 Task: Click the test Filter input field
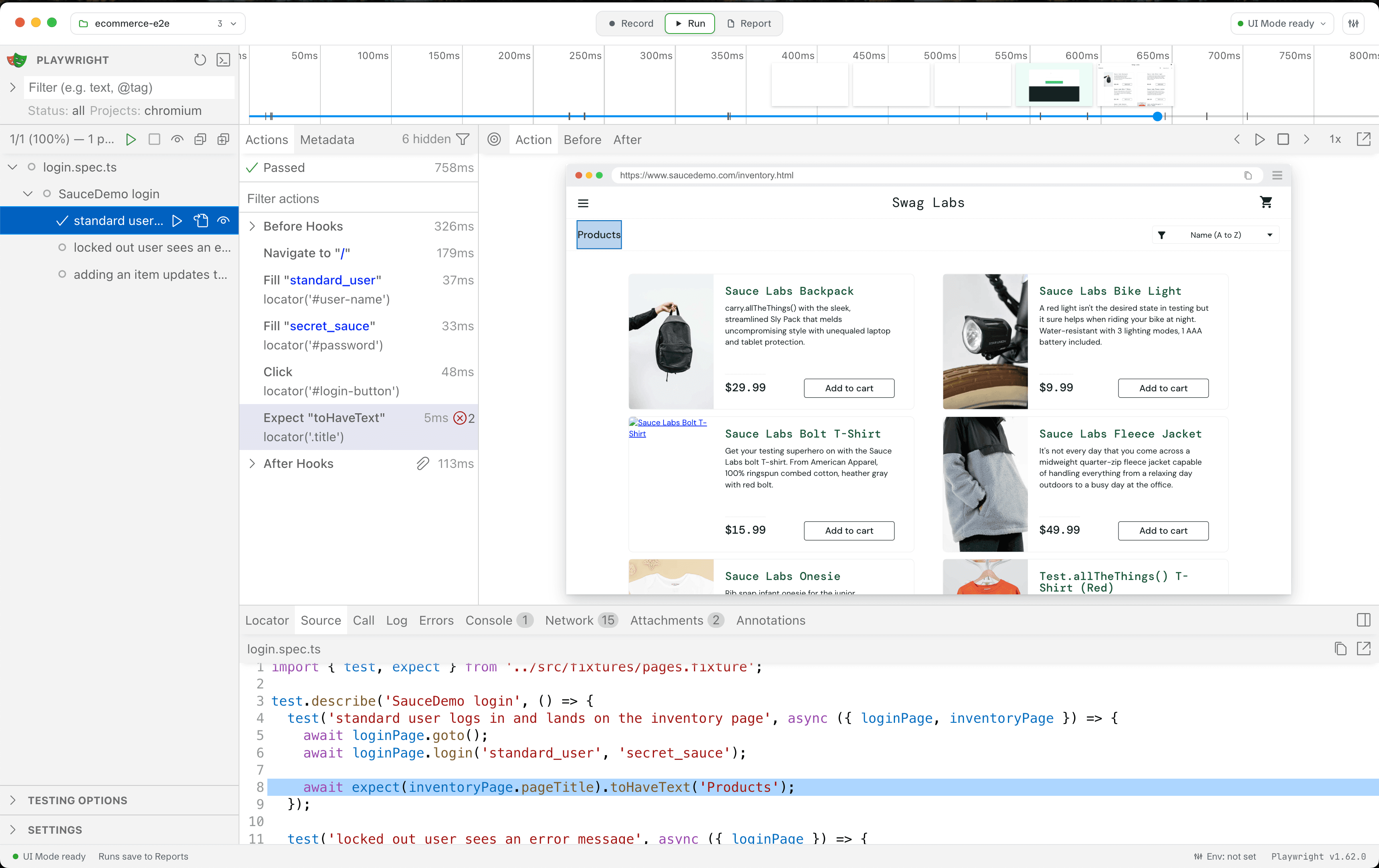coord(129,87)
